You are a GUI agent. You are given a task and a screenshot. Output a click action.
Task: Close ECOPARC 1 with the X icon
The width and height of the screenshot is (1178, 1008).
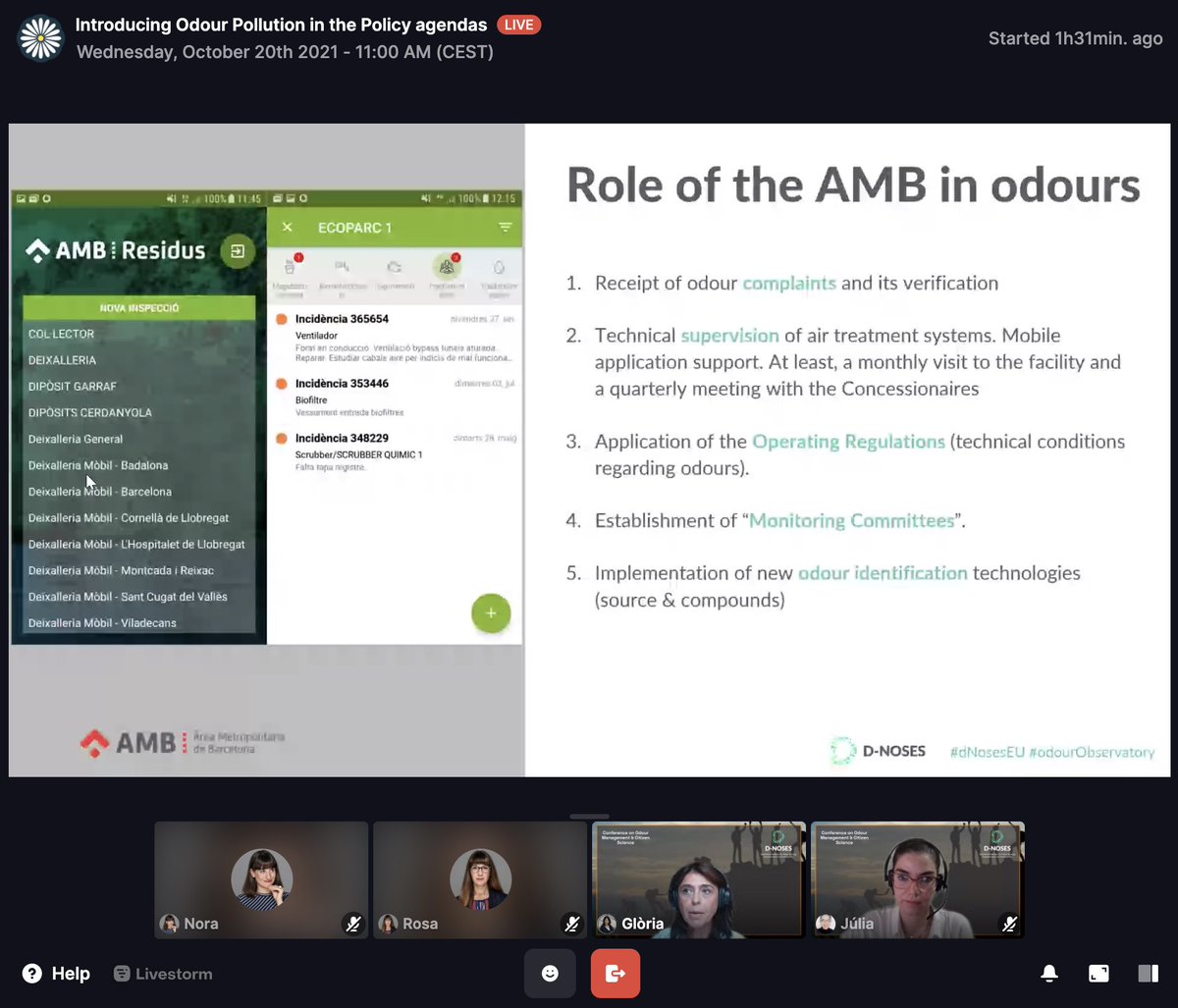click(288, 228)
